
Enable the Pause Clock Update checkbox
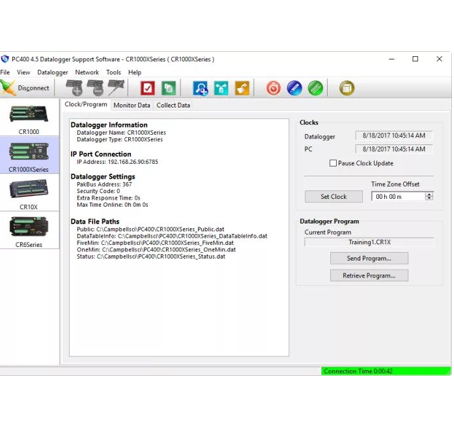point(333,163)
